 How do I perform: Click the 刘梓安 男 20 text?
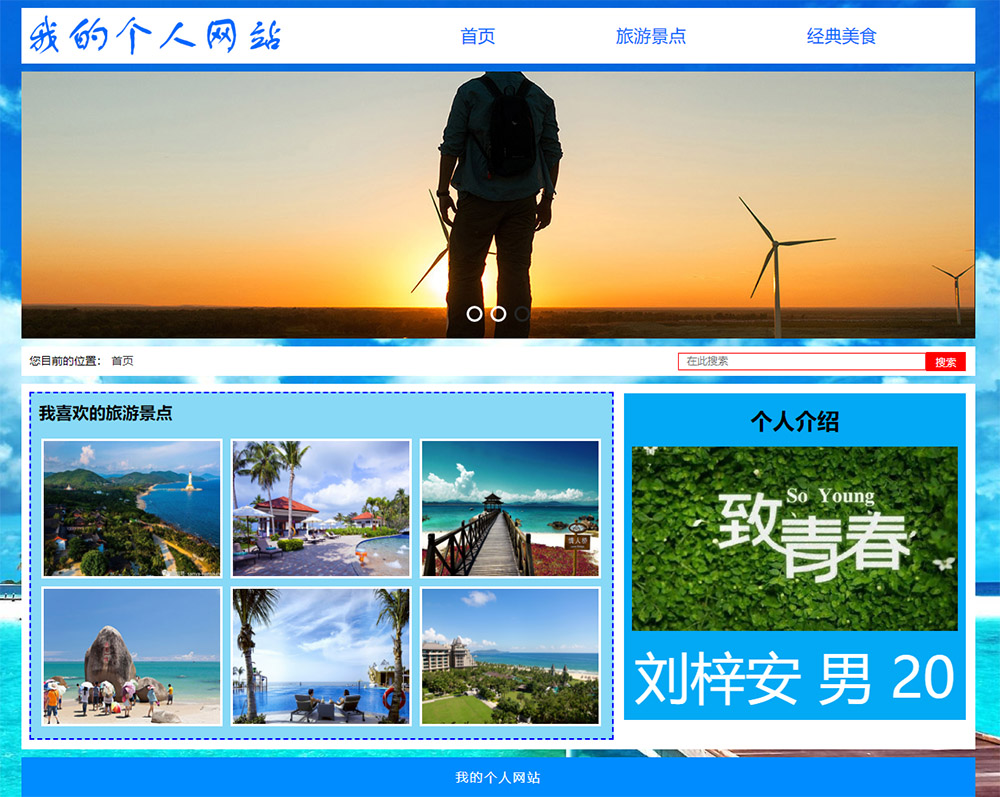795,678
